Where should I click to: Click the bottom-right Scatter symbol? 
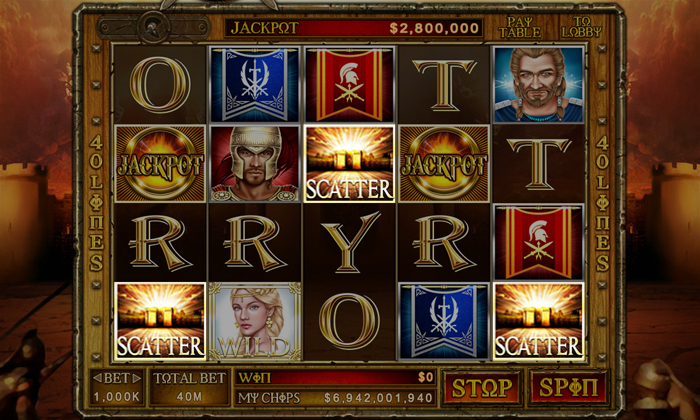click(539, 321)
